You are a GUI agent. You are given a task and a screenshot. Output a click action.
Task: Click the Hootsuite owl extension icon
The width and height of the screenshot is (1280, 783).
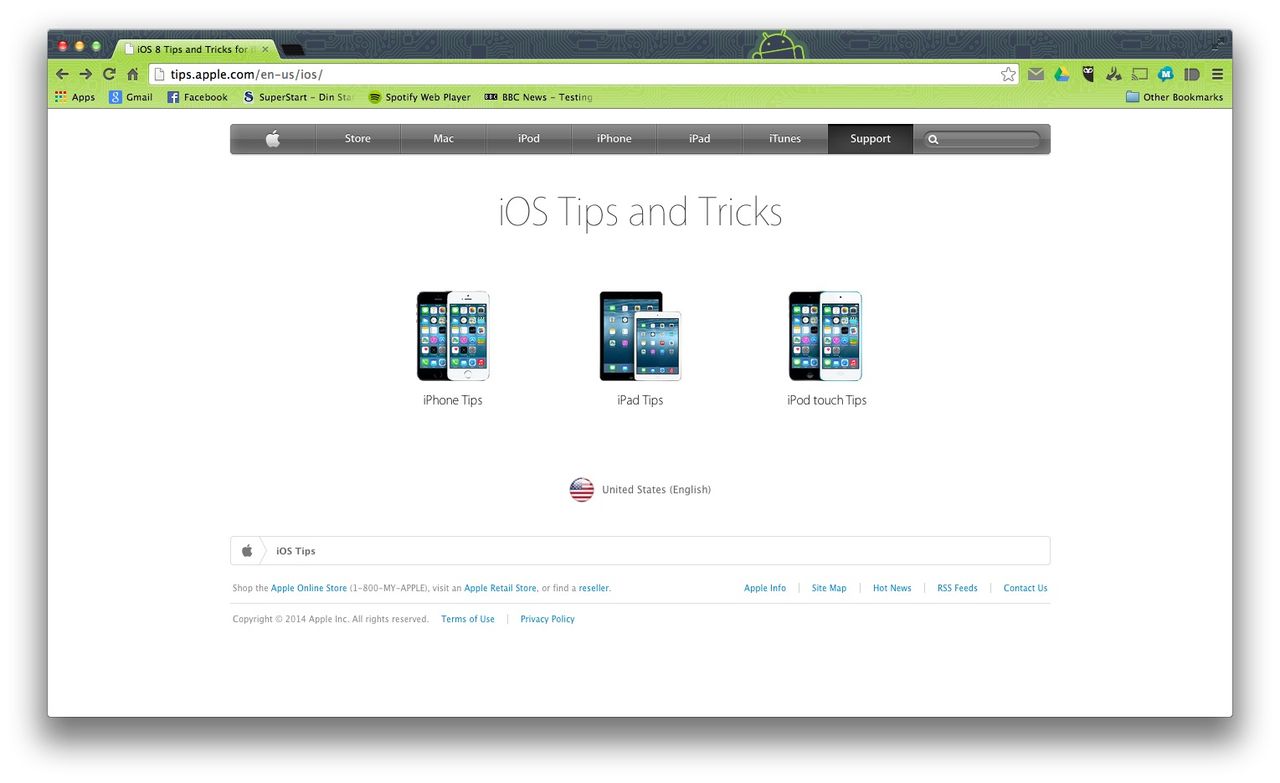pyautogui.click(x=1088, y=74)
